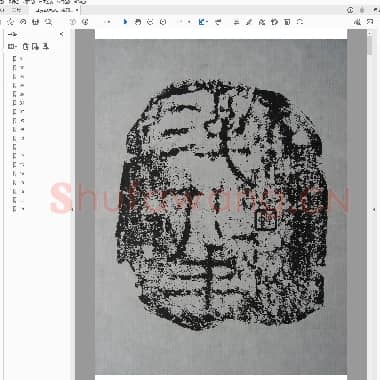Click the printer icon in toolbar

coord(35,22)
